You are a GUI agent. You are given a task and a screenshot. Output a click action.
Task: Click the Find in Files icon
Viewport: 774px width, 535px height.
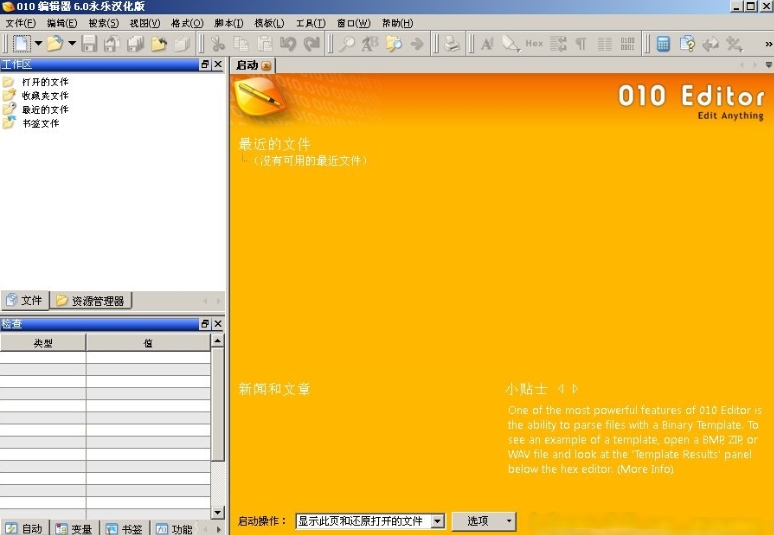click(x=393, y=43)
